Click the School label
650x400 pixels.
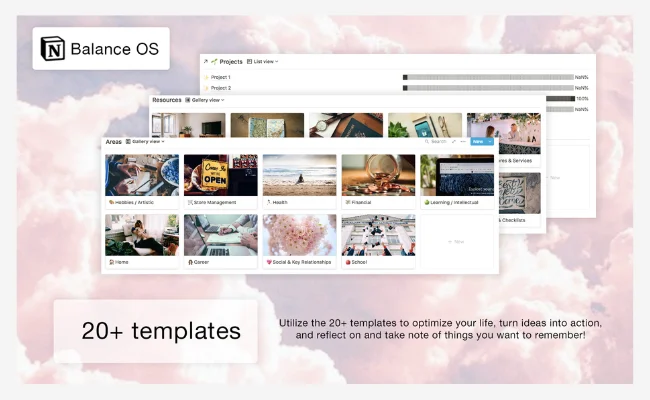359,262
